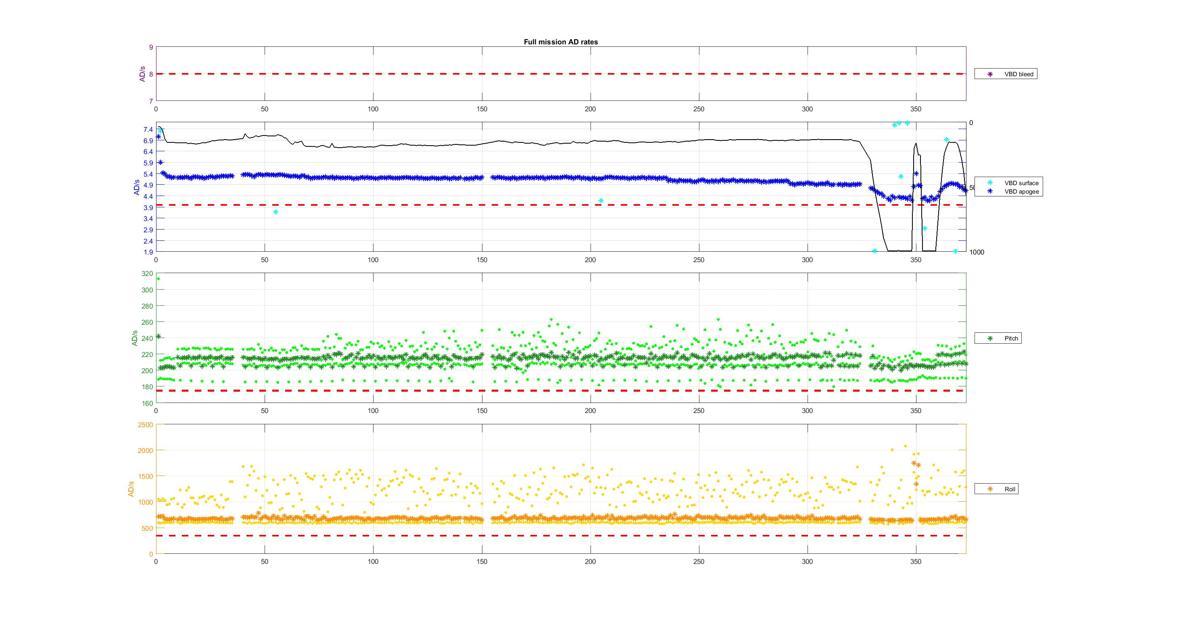Click the y-axis tick '2500' on the Roll plot
1200x622 pixels.
(146, 425)
